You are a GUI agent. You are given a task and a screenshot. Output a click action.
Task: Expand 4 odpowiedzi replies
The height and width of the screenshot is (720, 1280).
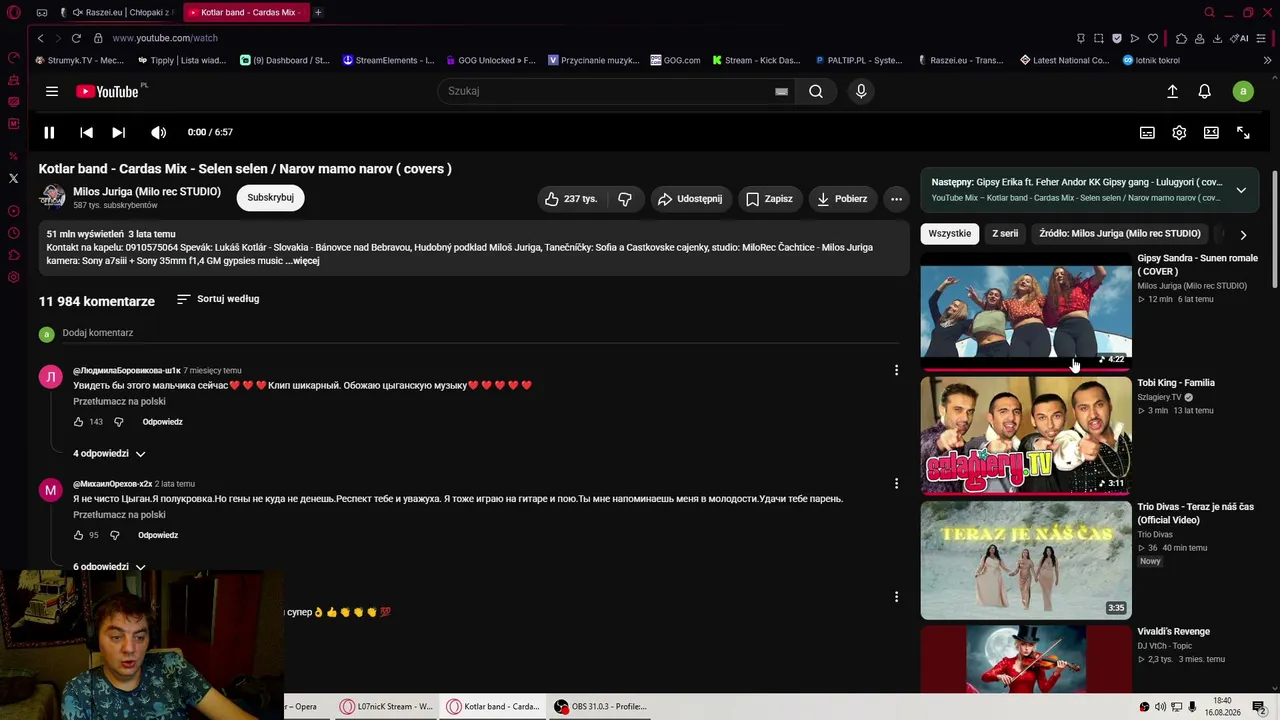(x=109, y=454)
